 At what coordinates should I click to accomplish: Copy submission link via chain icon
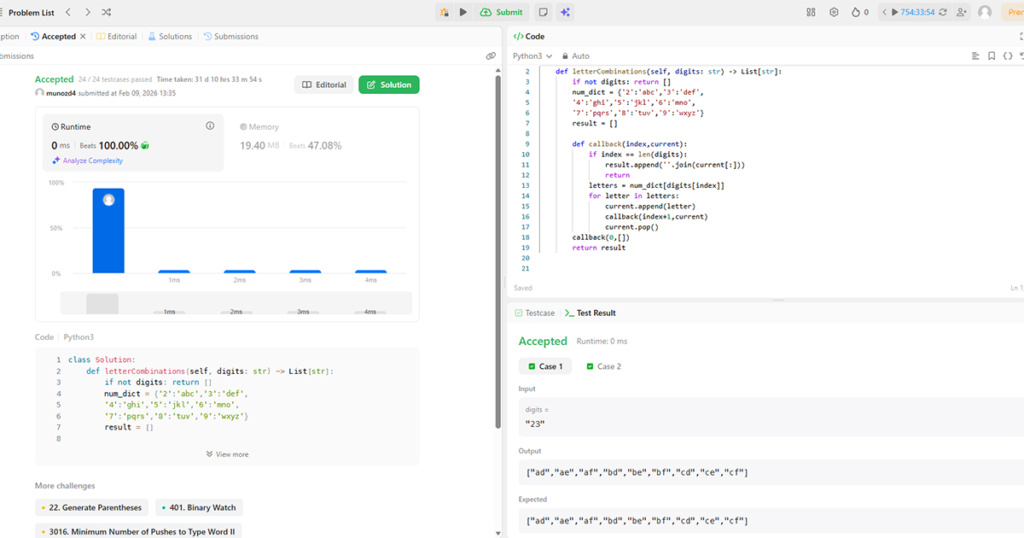[491, 57]
